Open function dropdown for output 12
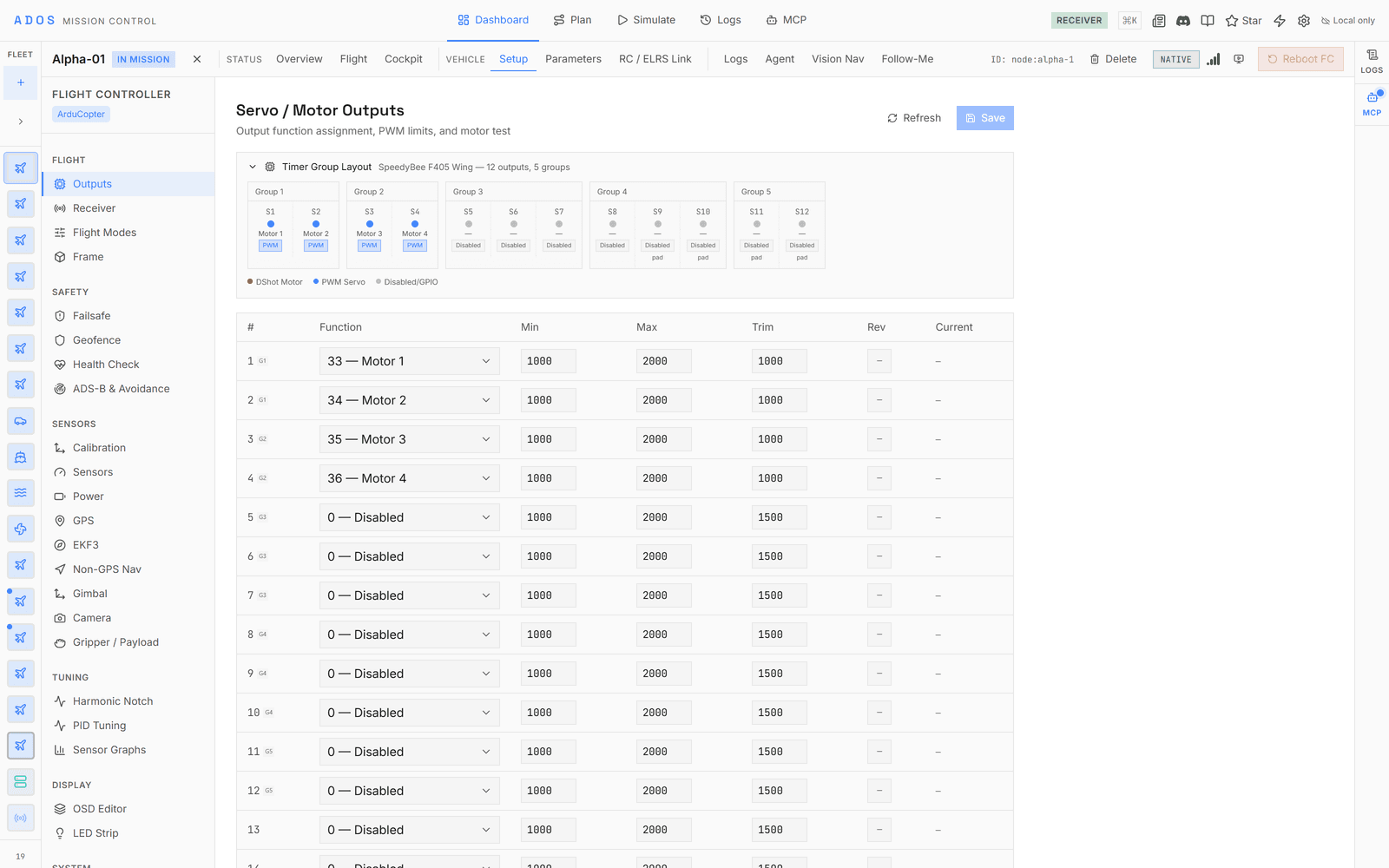 point(410,791)
